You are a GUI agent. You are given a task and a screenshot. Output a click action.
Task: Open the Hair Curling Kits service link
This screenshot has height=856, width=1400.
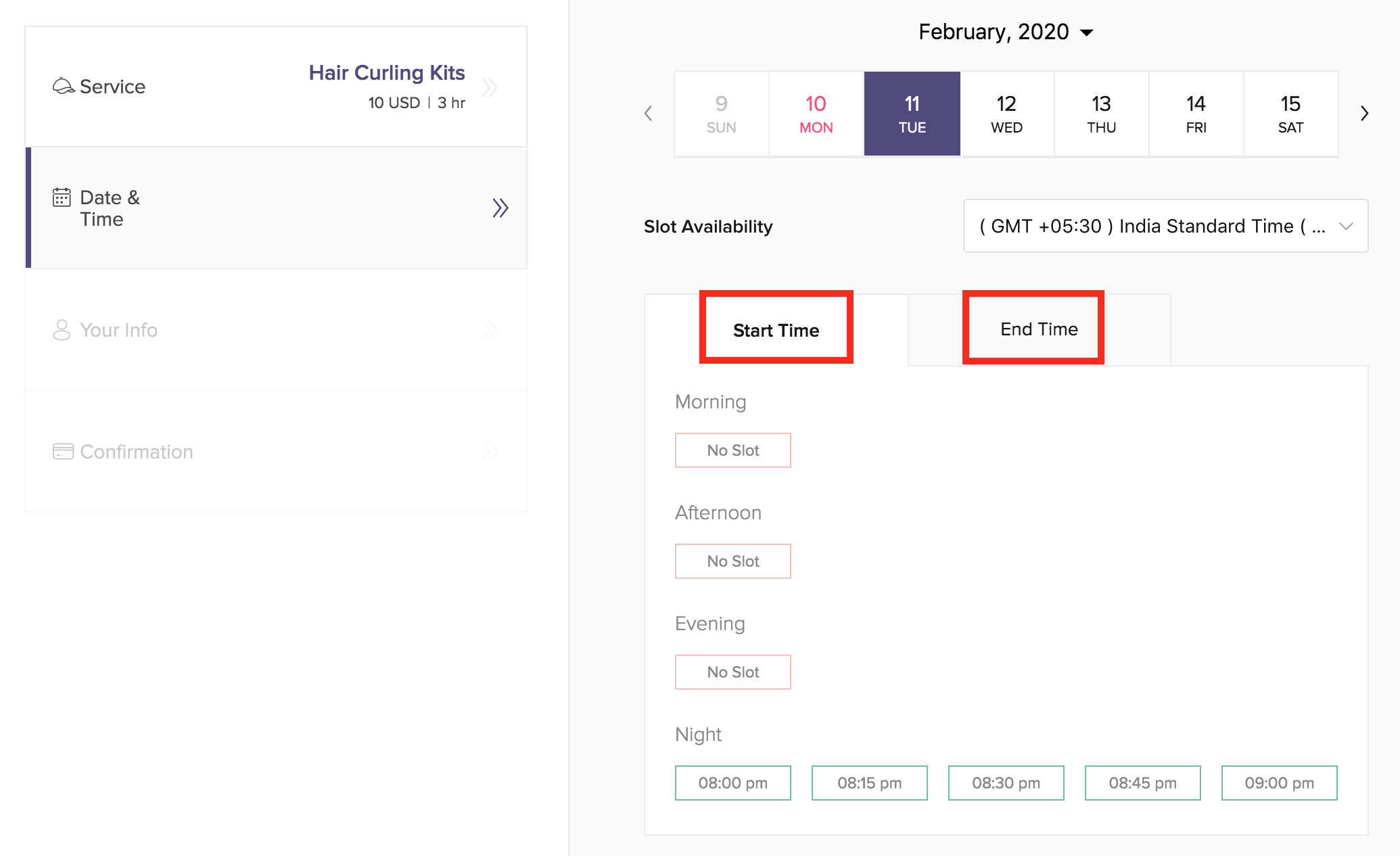387,72
